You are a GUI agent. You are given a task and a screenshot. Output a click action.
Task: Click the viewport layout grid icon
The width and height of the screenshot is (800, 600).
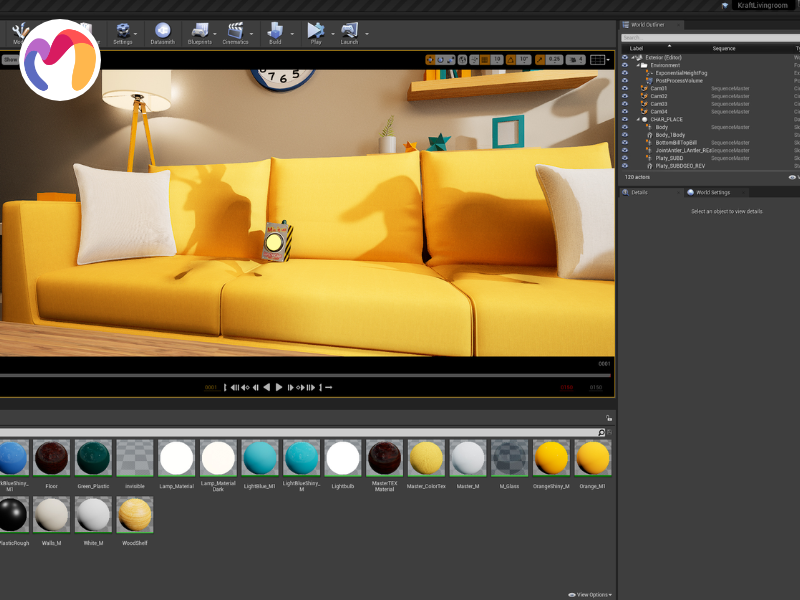598,60
